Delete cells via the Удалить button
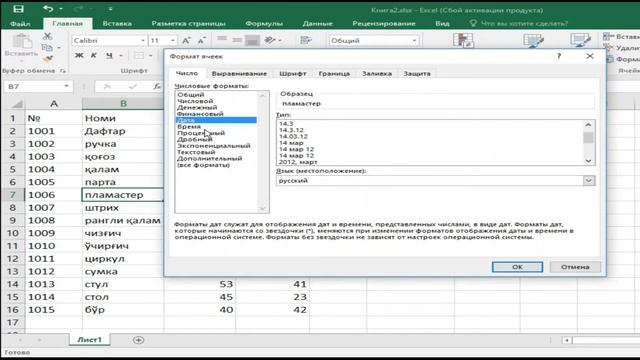640x360 pixels. pos(621,48)
